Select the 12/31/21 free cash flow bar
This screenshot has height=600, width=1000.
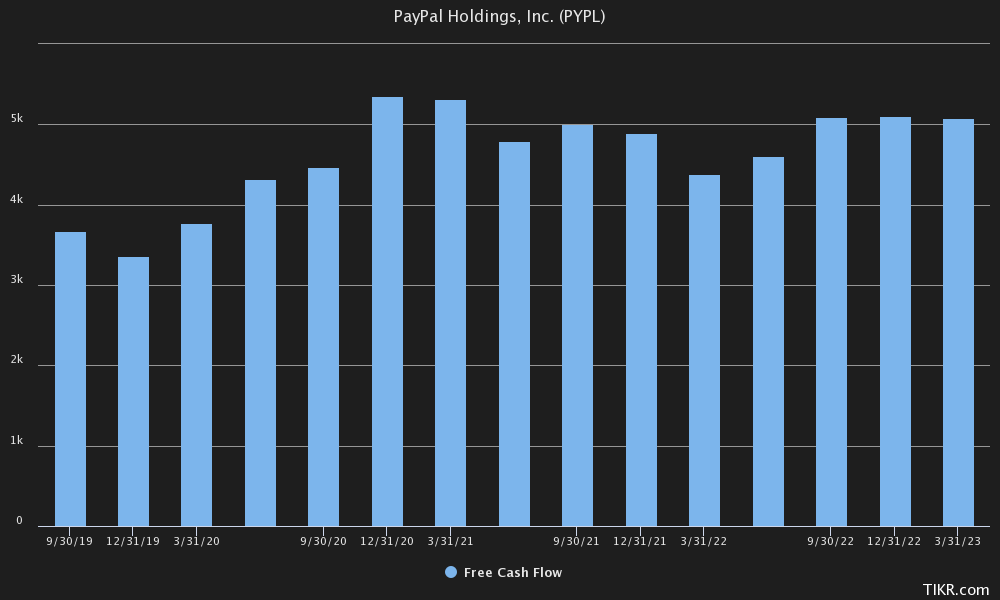641,330
